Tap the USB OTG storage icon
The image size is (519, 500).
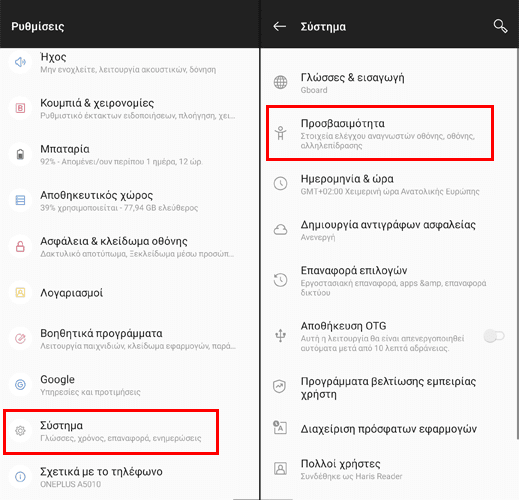(x=280, y=336)
